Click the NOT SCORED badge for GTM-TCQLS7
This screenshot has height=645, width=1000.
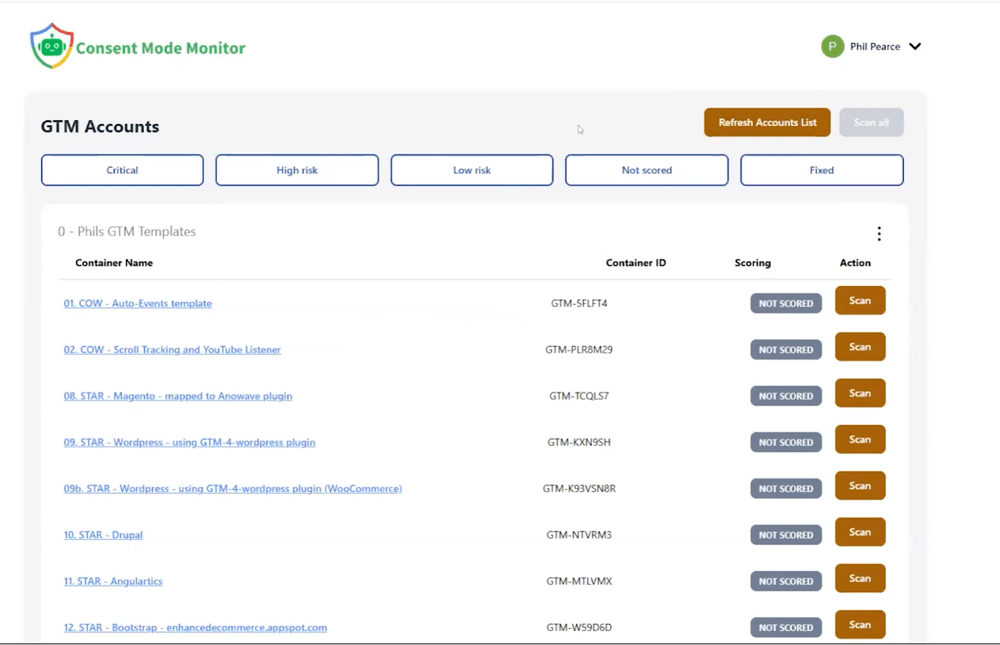point(785,395)
